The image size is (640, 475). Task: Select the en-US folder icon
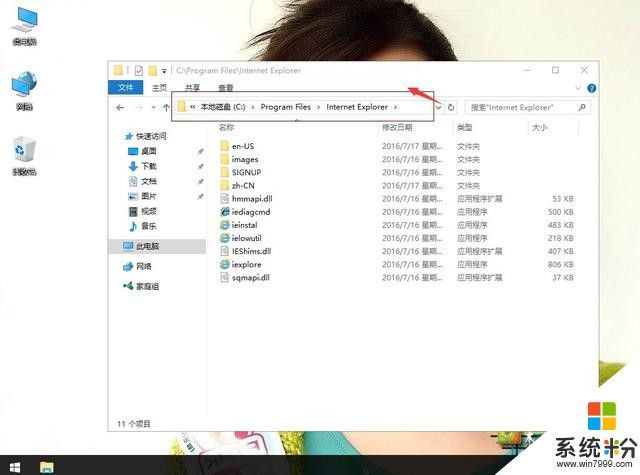tap(224, 146)
